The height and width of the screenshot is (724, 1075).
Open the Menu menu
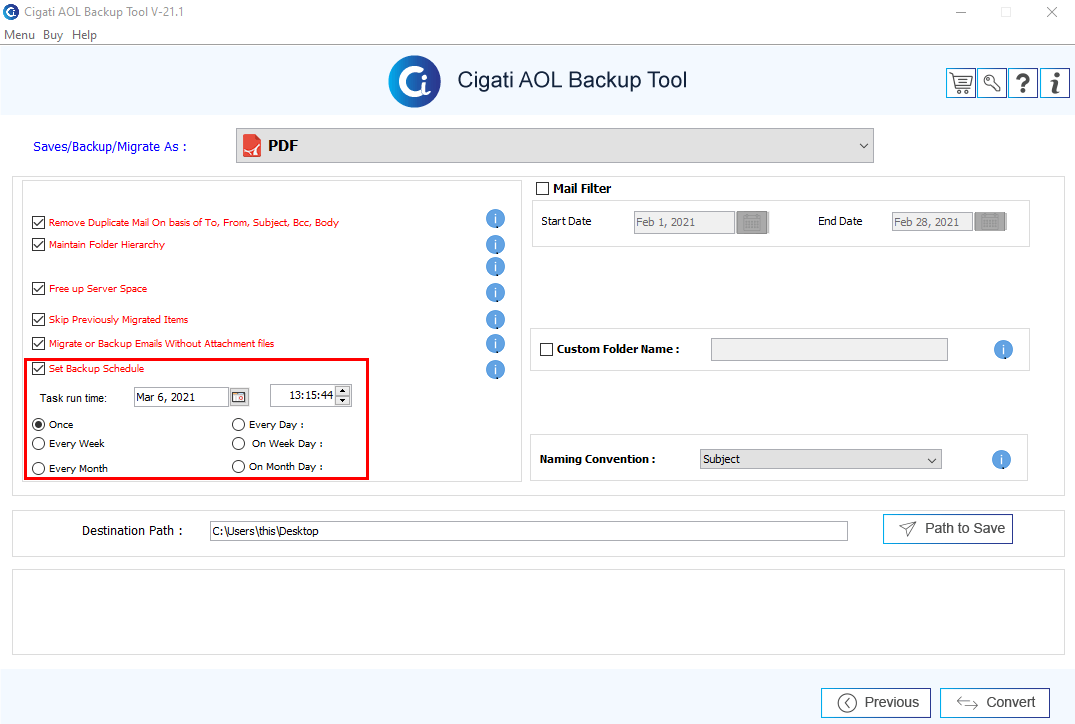coord(19,35)
